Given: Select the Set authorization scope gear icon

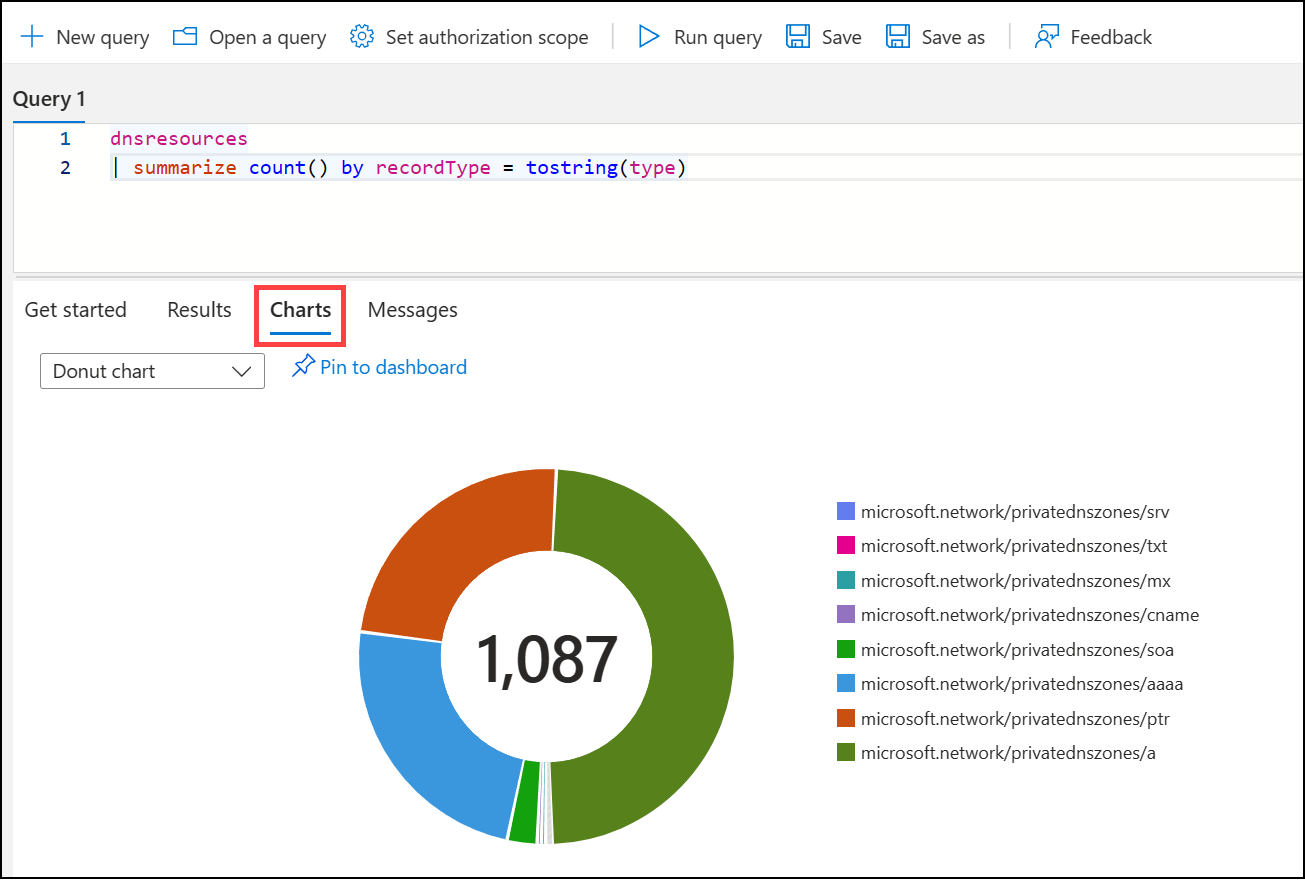Looking at the screenshot, I should point(361,35).
